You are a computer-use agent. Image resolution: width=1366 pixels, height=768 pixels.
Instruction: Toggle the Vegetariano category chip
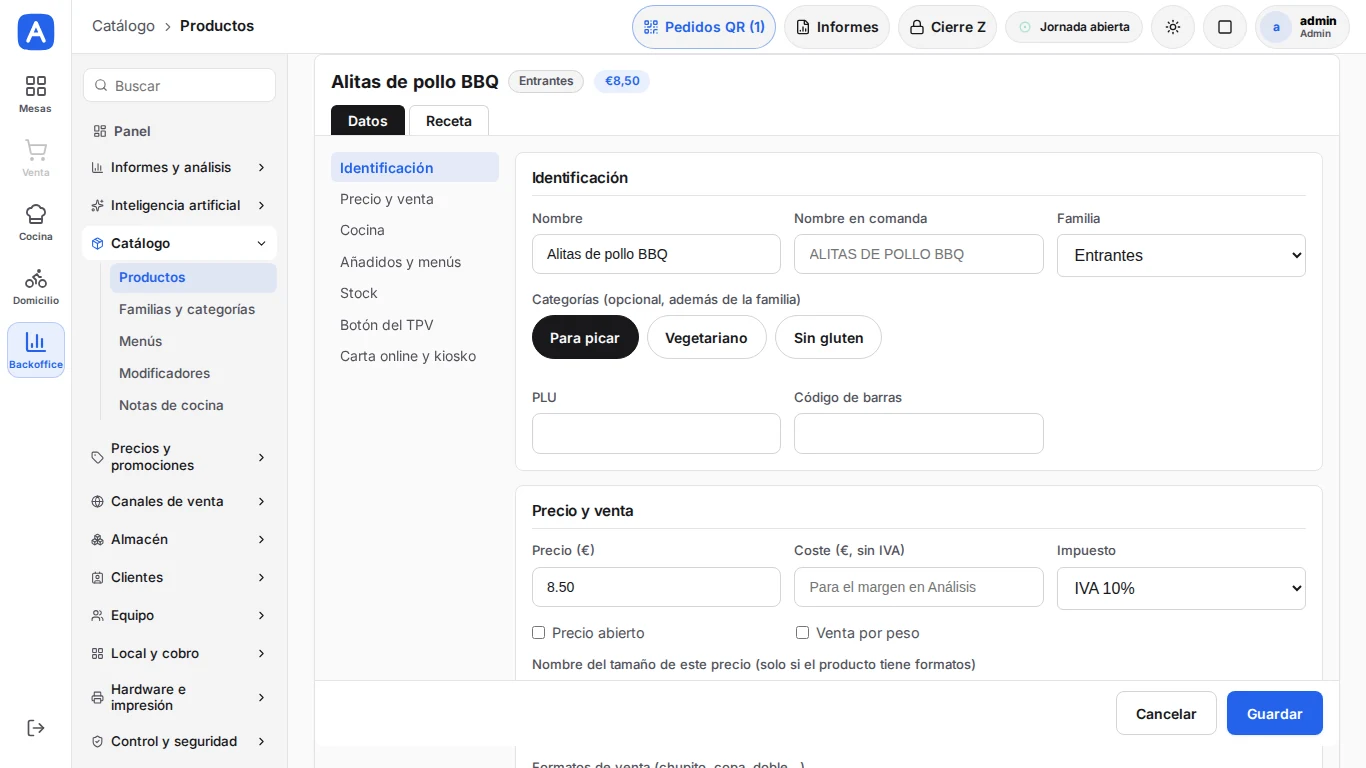coord(706,338)
